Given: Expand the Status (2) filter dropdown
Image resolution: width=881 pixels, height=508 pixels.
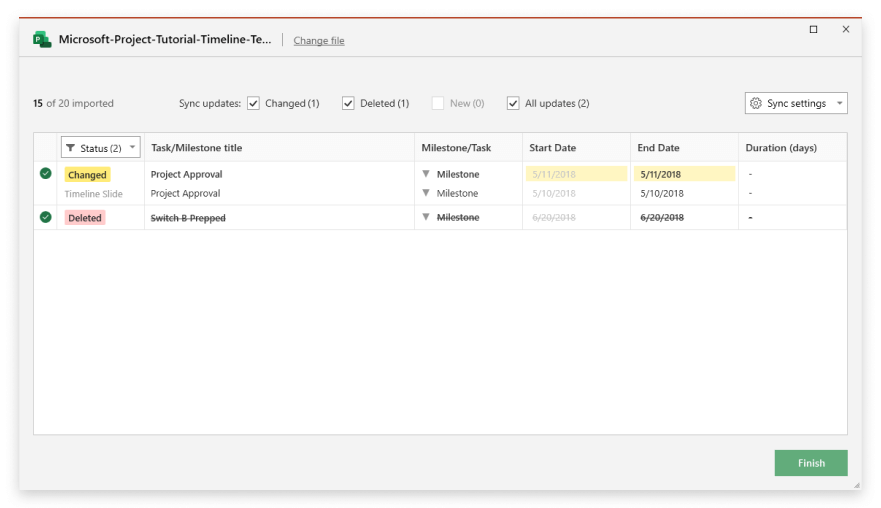Looking at the screenshot, I should (132, 148).
